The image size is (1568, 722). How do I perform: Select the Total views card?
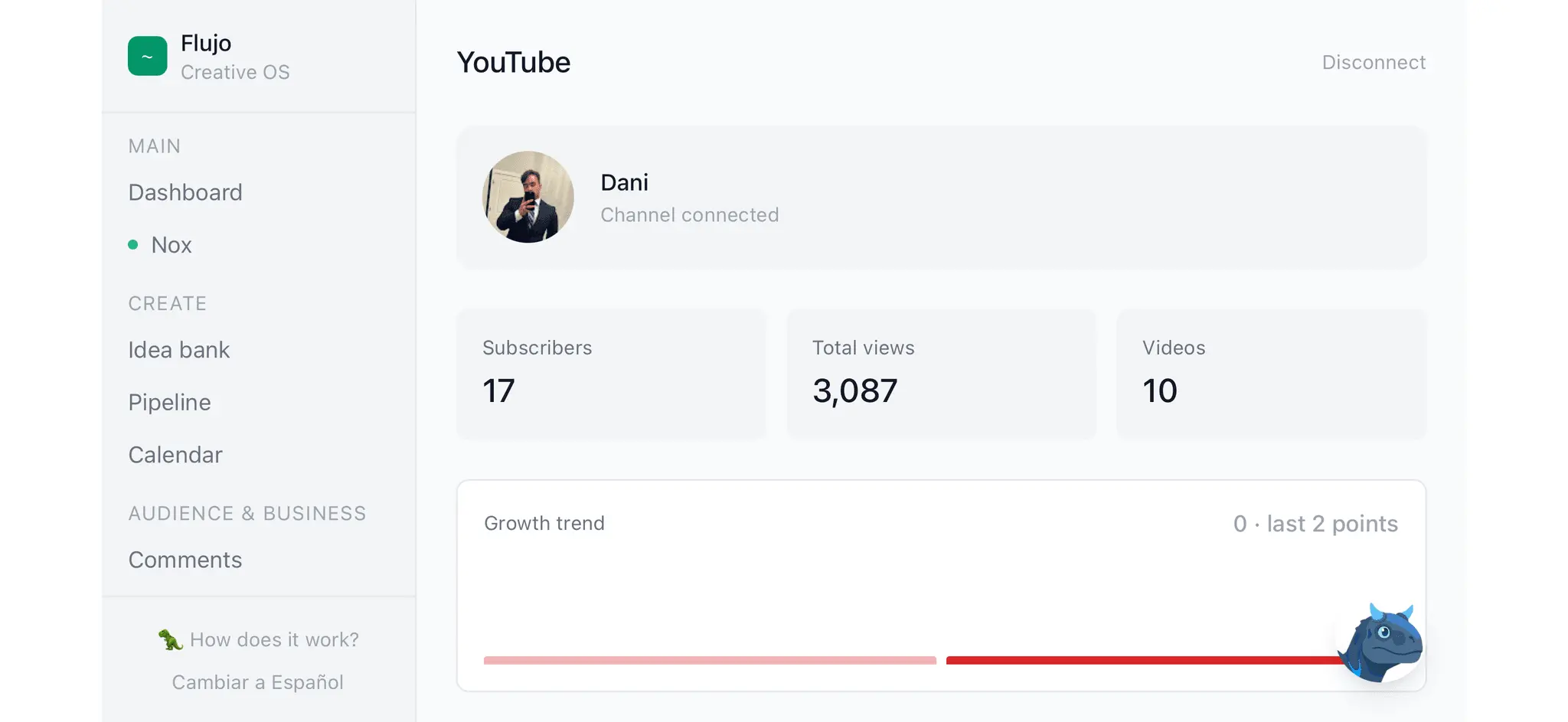(941, 374)
